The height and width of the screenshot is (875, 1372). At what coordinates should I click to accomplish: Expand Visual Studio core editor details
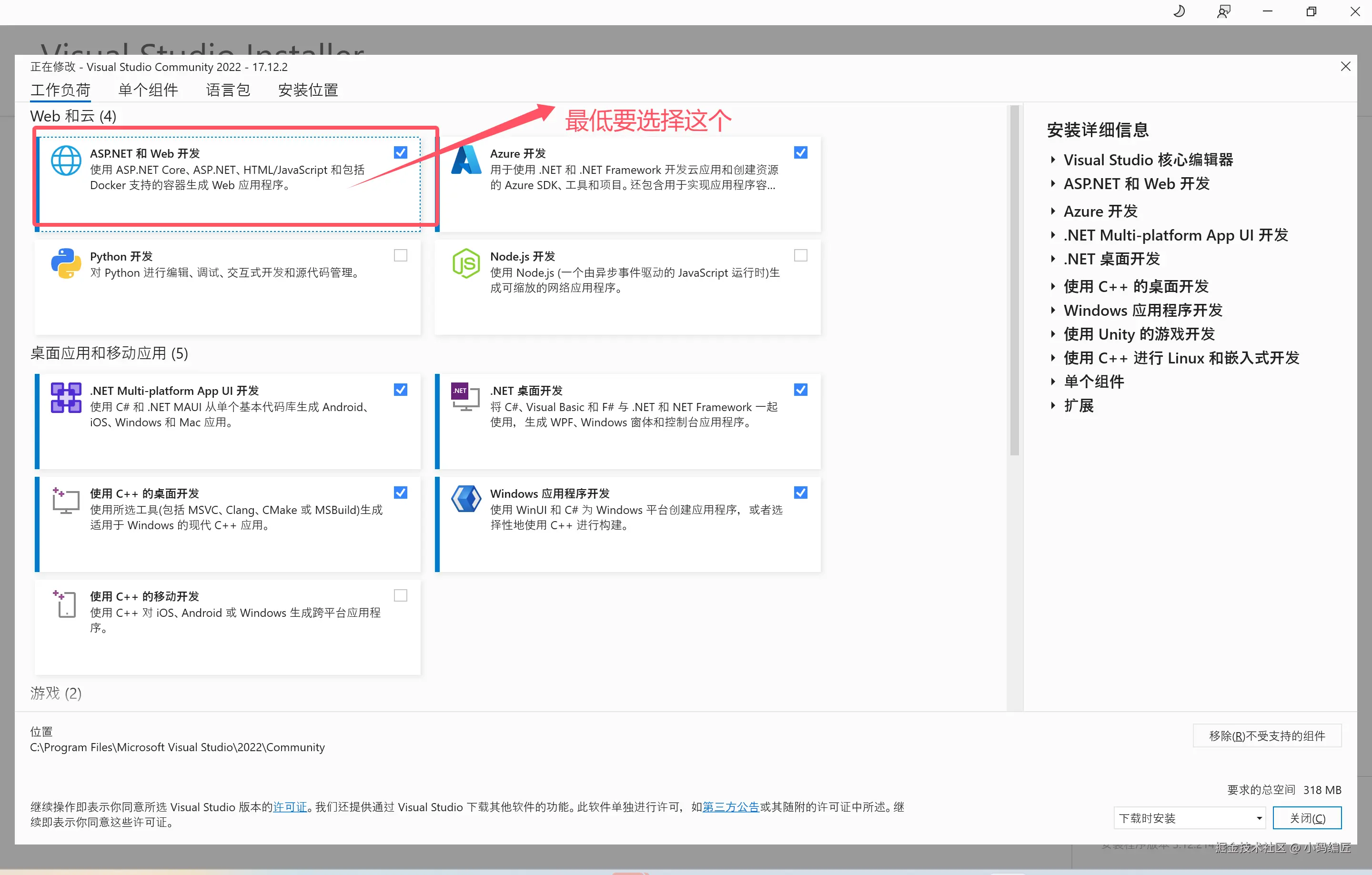[1053, 160]
